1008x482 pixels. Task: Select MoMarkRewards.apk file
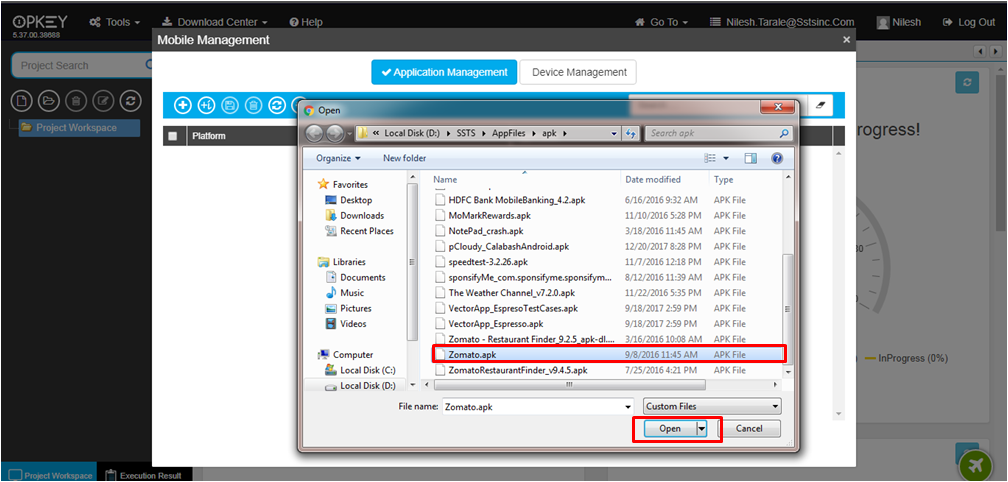pos(489,215)
